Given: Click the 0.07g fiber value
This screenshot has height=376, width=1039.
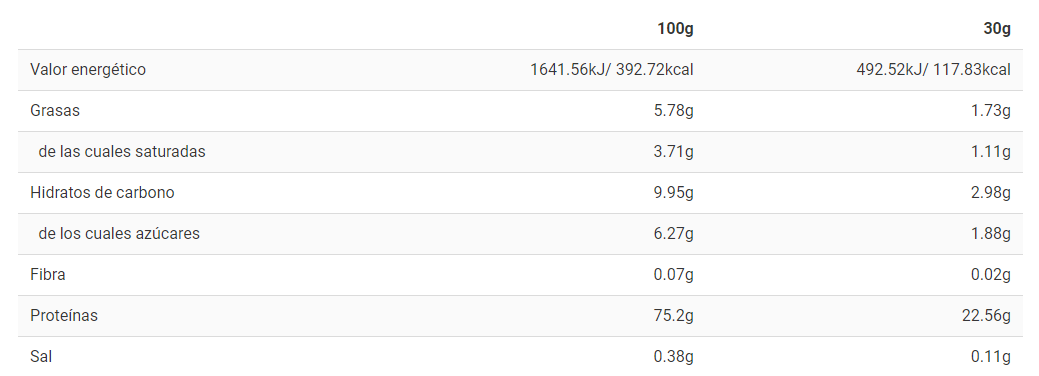Looking at the screenshot, I should tap(674, 275).
